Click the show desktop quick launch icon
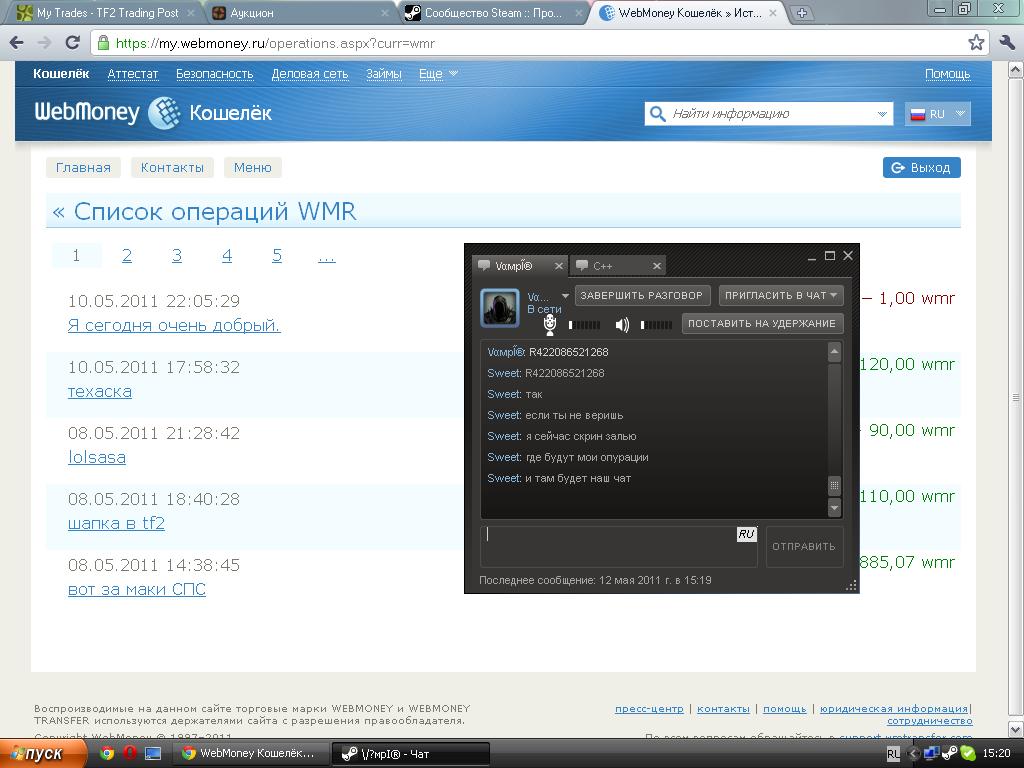The height and width of the screenshot is (768, 1024). coord(153,754)
